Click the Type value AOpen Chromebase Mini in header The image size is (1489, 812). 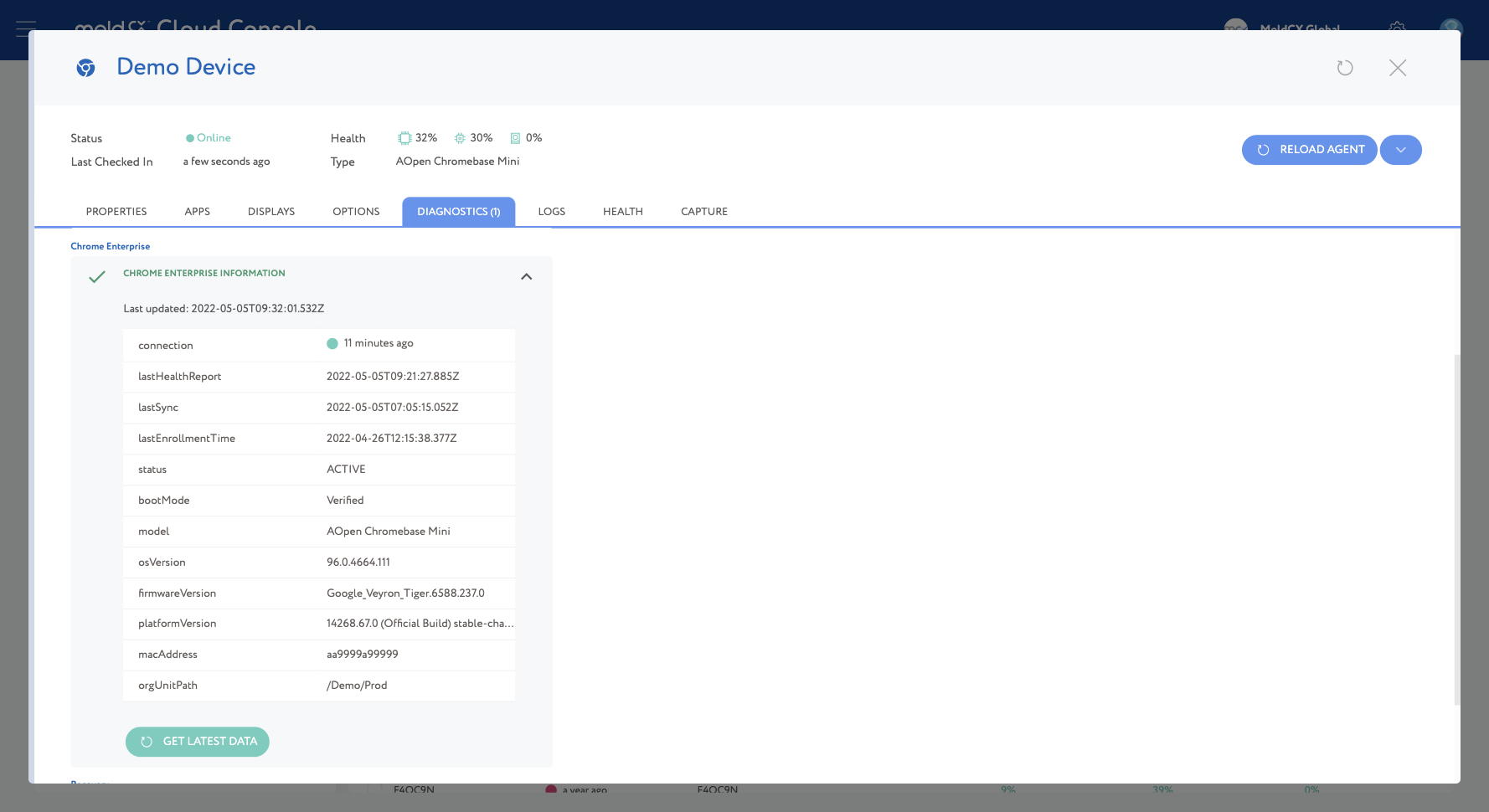point(458,162)
